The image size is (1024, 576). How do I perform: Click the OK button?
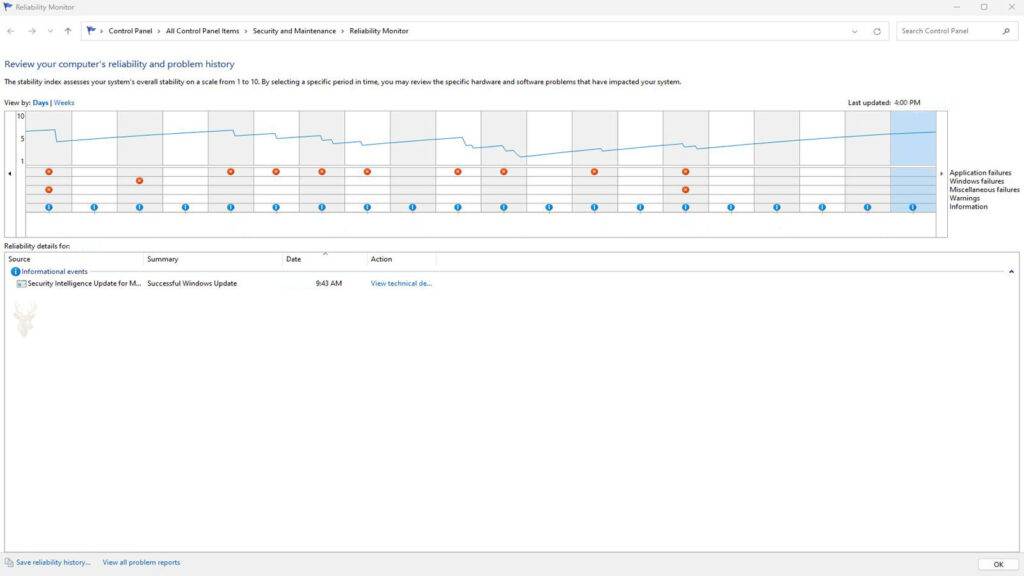(998, 564)
